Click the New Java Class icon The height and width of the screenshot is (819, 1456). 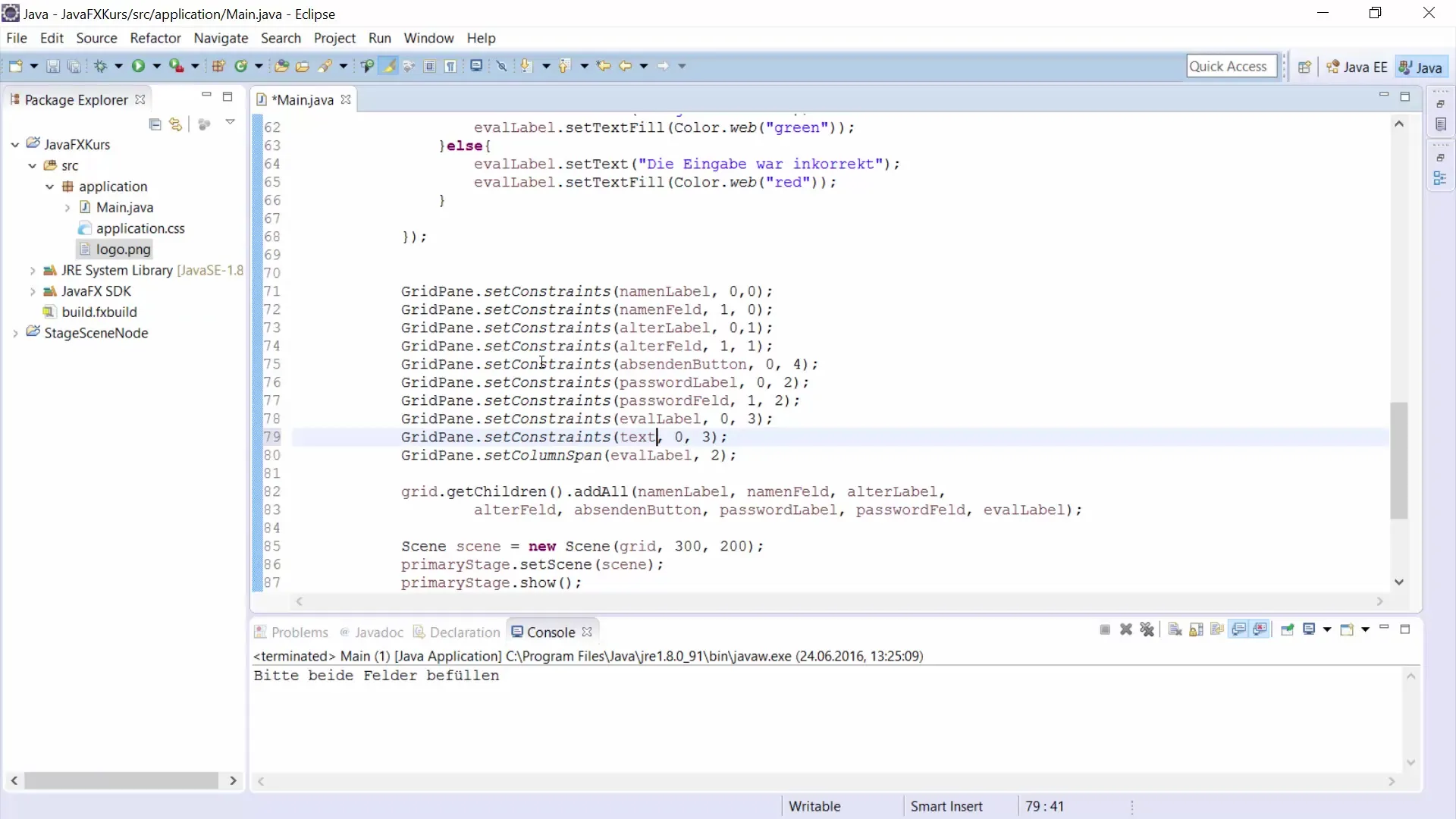pos(241,66)
